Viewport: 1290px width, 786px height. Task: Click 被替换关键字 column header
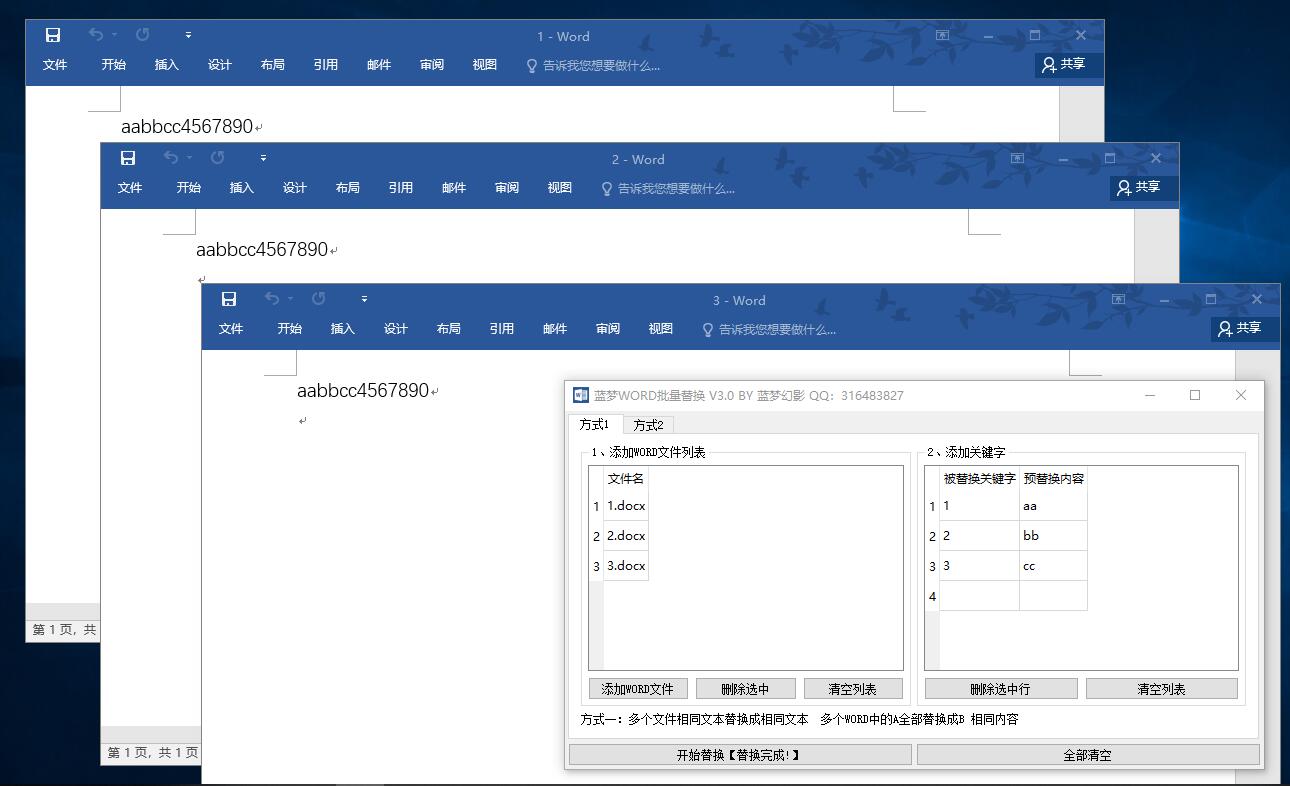pos(979,479)
